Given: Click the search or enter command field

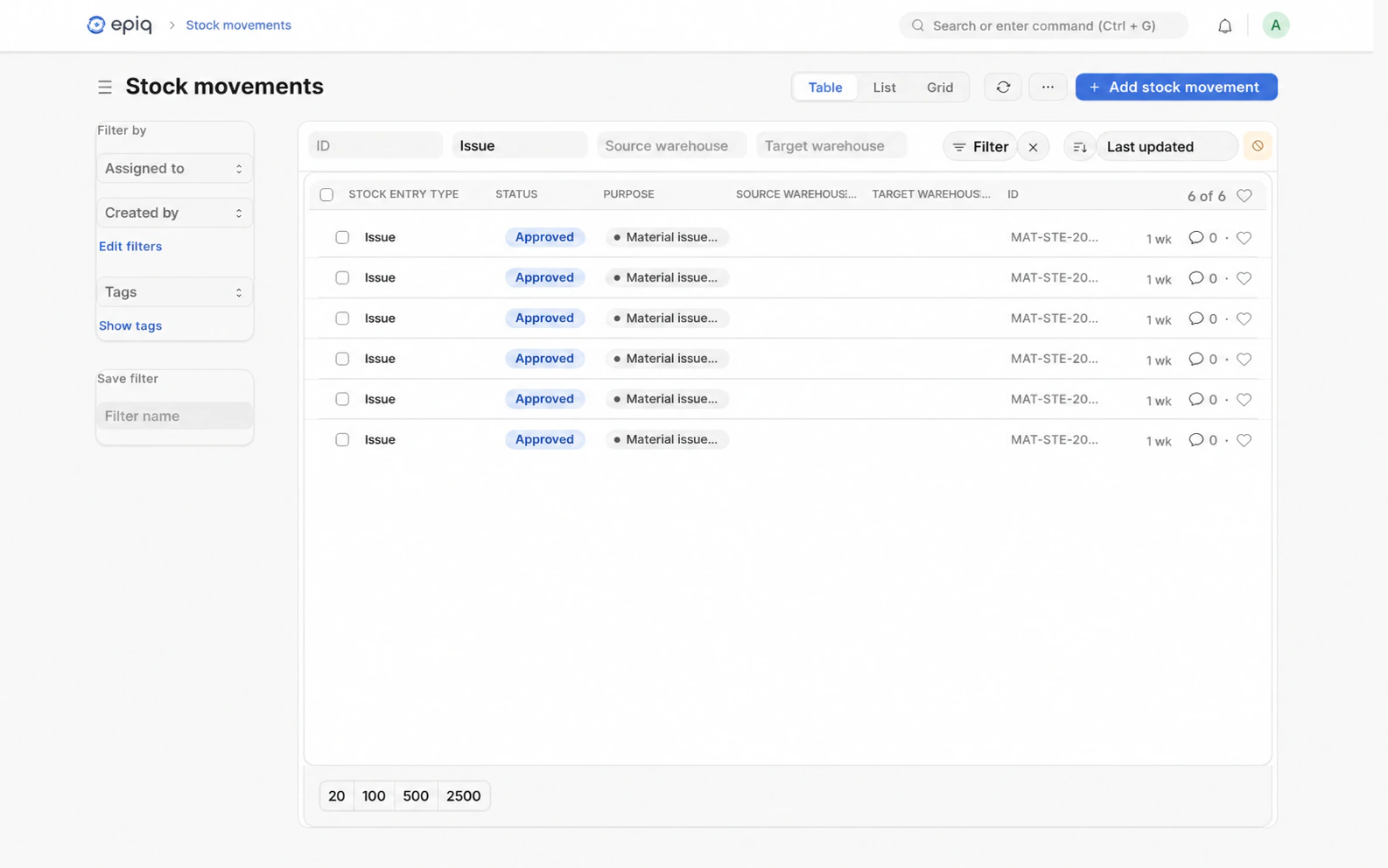Looking at the screenshot, I should click(1043, 25).
